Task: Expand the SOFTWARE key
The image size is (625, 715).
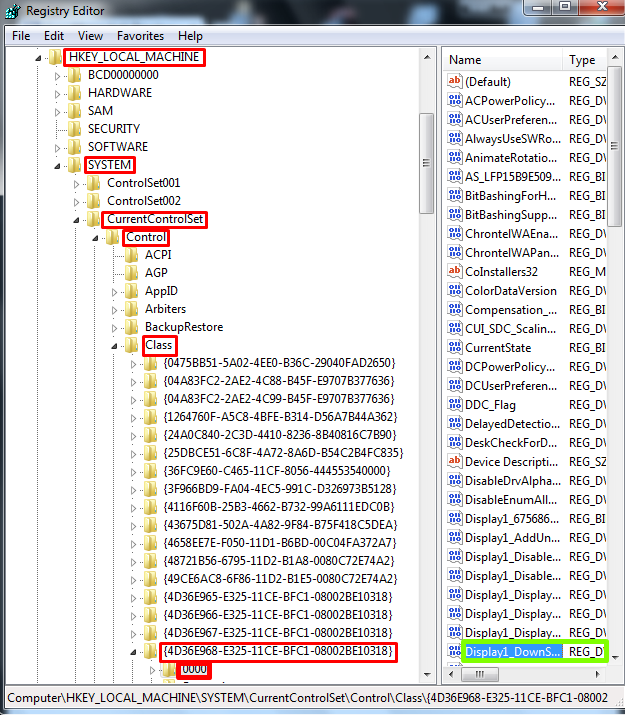Action: (x=57, y=148)
